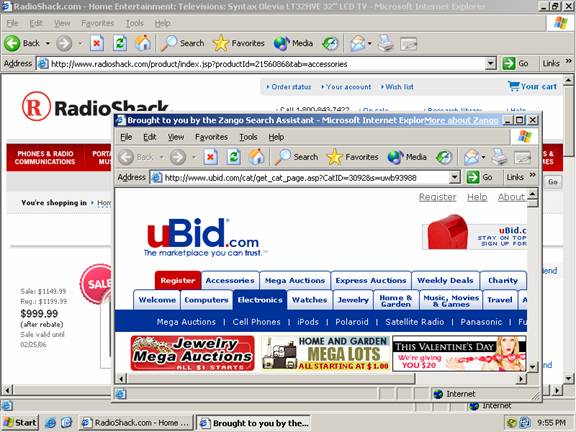Open Your cart on RadioShack page
Viewport: 576px width, 432px height.
coord(532,87)
